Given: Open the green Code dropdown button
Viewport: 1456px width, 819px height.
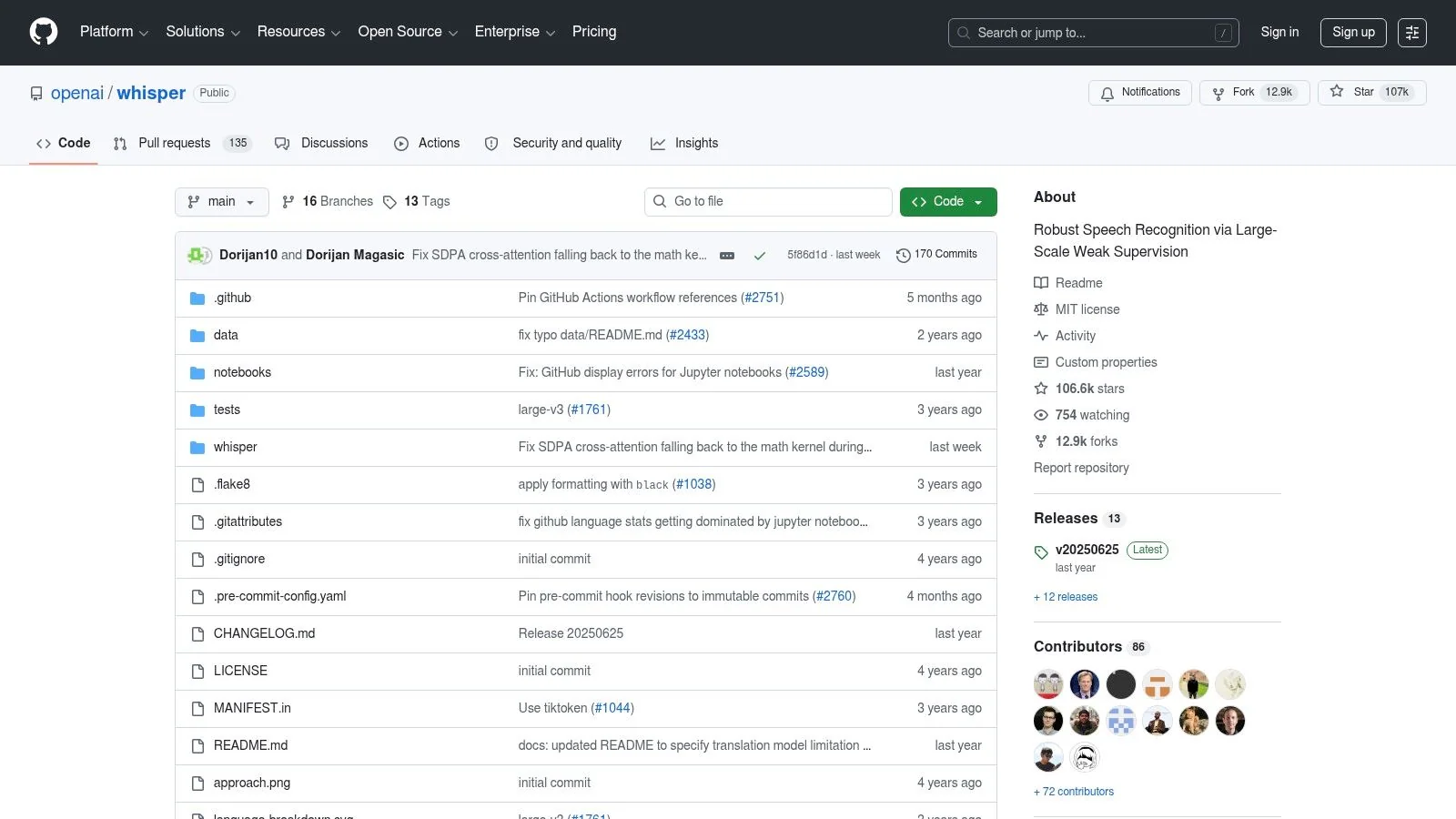Looking at the screenshot, I should (948, 202).
